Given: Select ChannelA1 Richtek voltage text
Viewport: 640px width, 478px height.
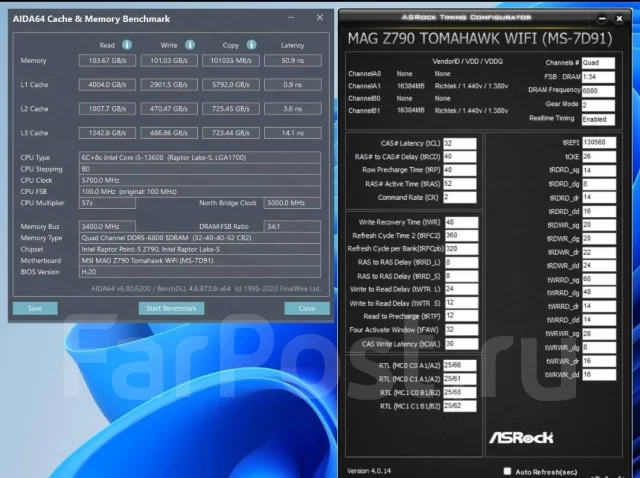Looking at the screenshot, I should (x=471, y=86).
